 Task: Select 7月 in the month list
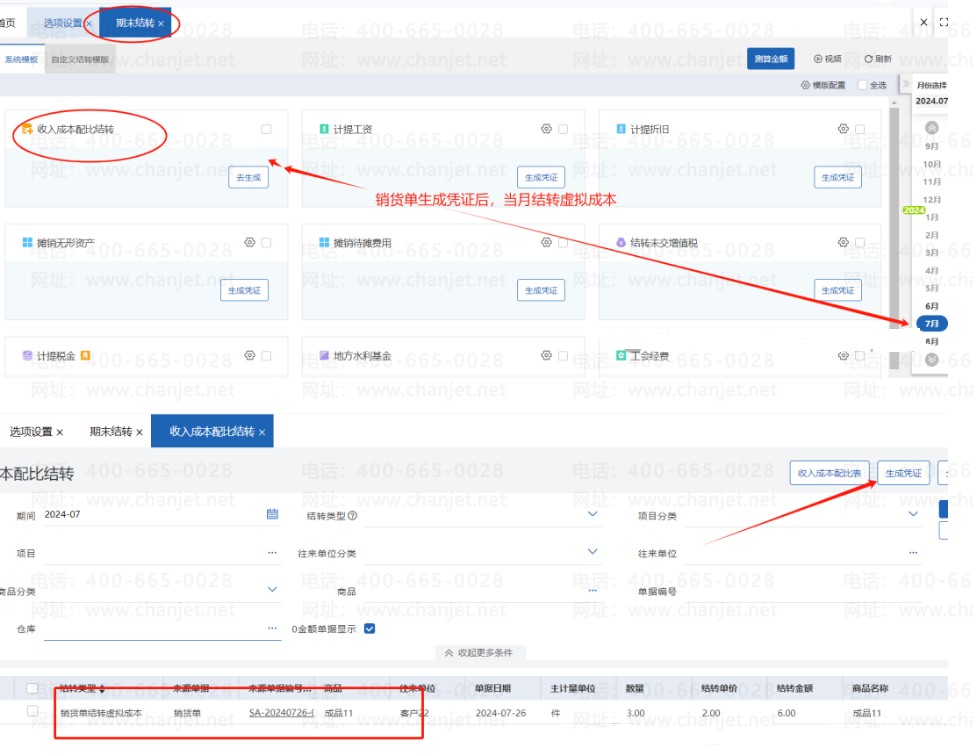tap(931, 323)
